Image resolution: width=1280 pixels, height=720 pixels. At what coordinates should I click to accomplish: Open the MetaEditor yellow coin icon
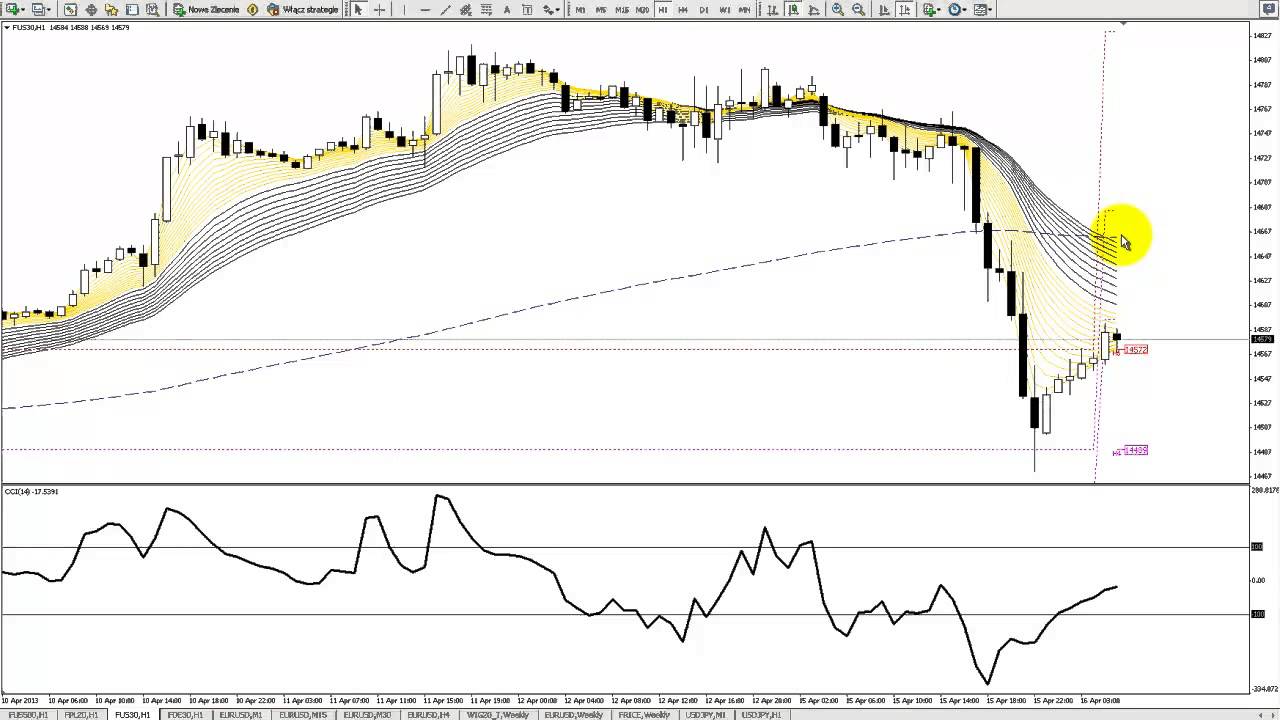253,9
